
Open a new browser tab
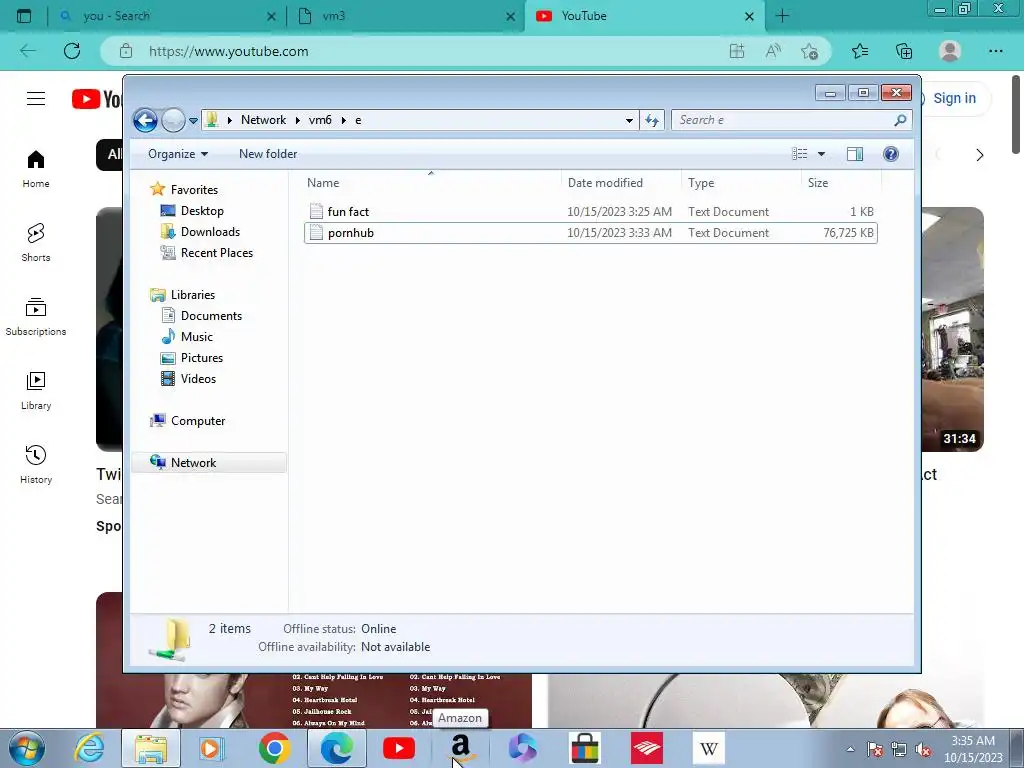point(782,16)
